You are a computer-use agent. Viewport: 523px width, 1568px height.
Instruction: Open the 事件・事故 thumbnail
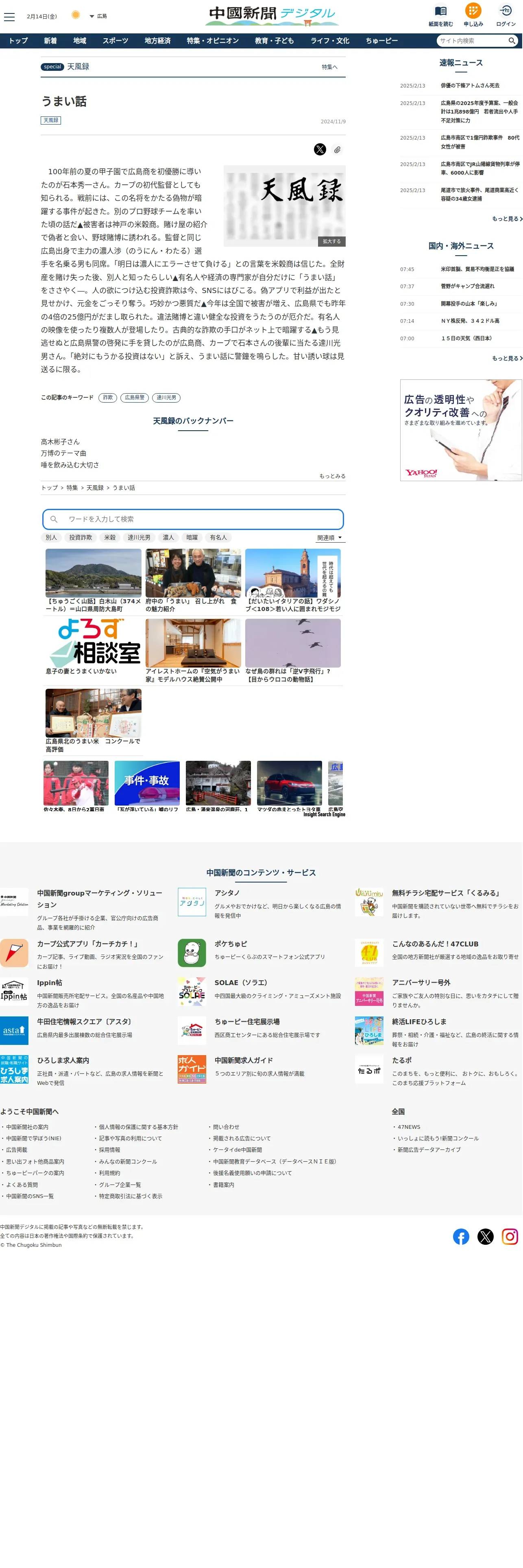tap(147, 784)
